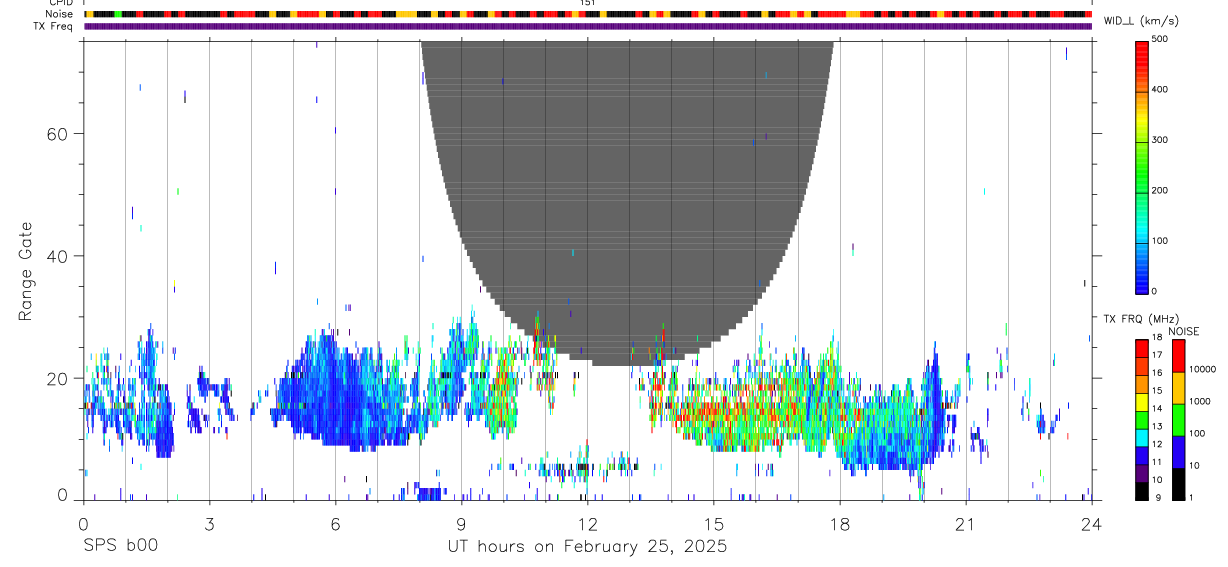Image resolution: width=1228 pixels, height=567 pixels.
Task: Pick the blue segment of the NOISE scale
Action: pos(1178,451)
